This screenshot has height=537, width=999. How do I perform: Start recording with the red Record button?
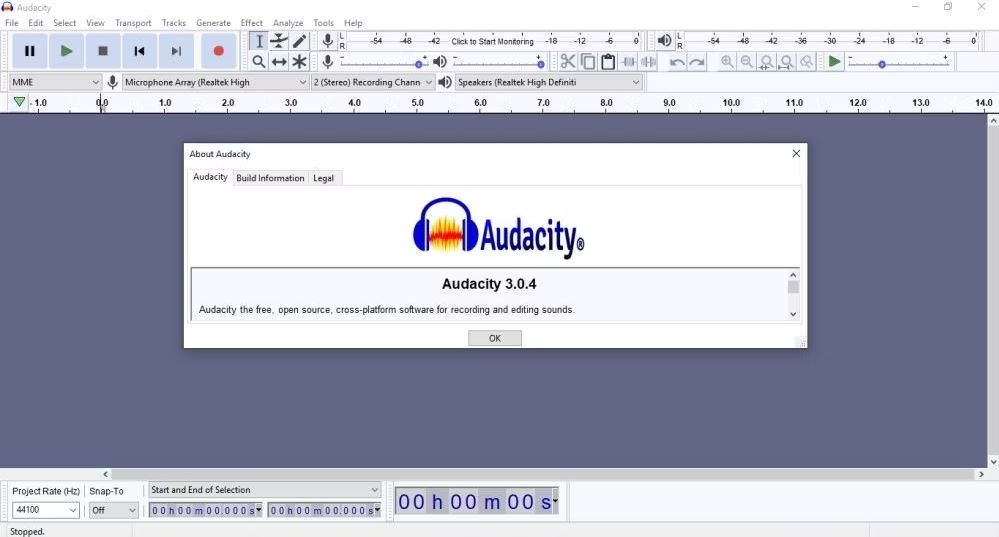pyautogui.click(x=219, y=51)
